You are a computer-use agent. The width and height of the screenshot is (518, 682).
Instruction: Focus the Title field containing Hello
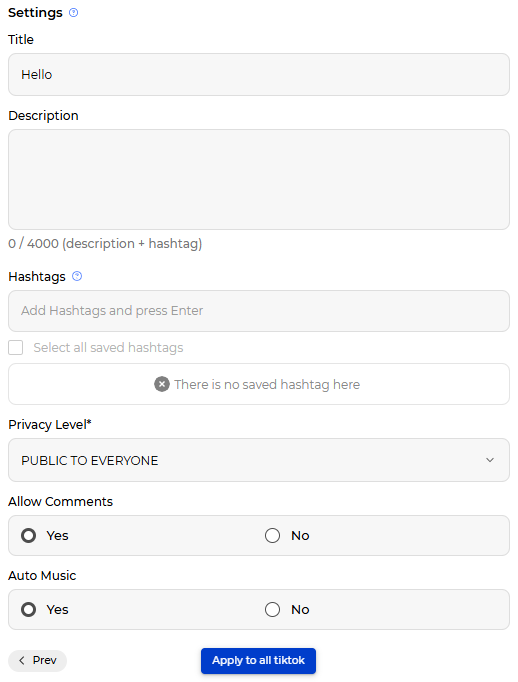click(259, 74)
